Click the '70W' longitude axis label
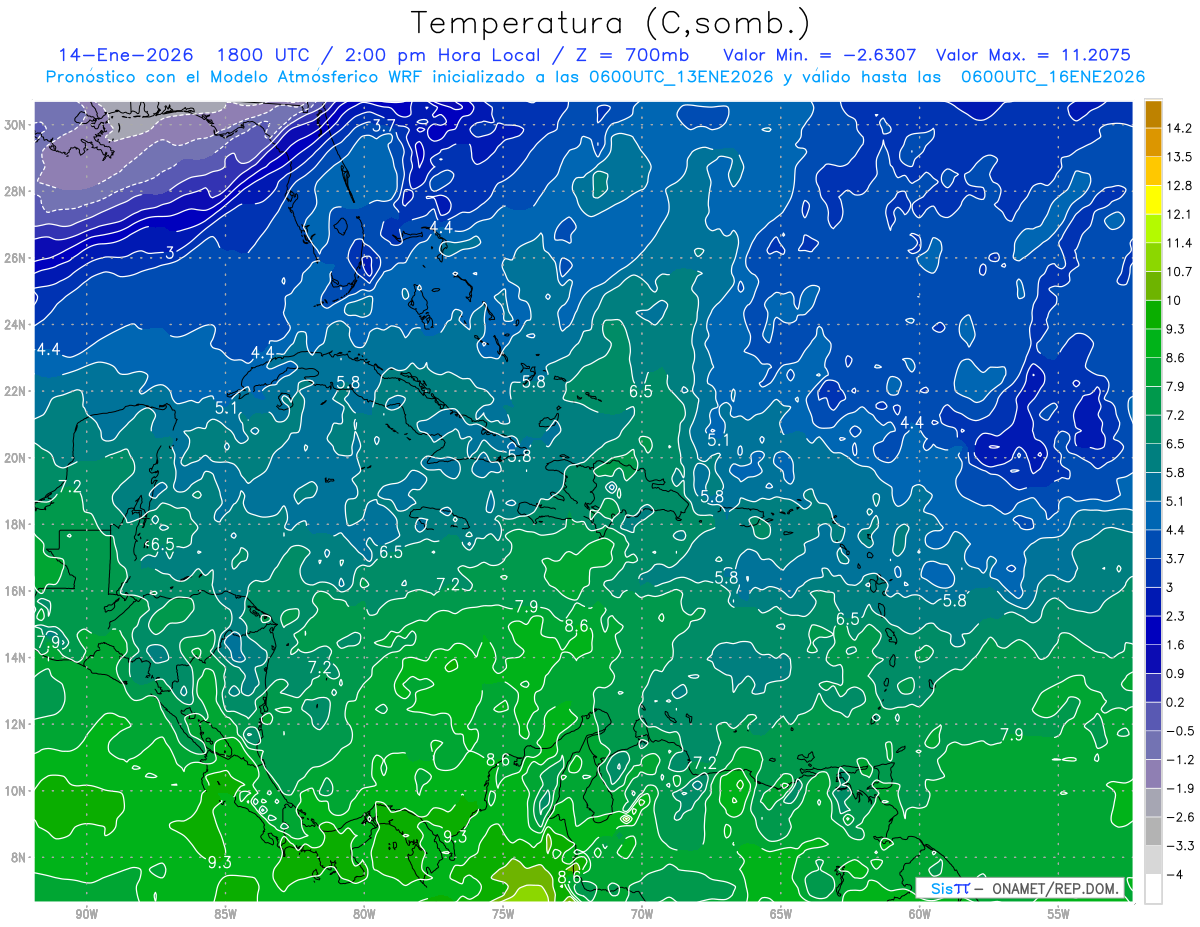 [x=642, y=914]
